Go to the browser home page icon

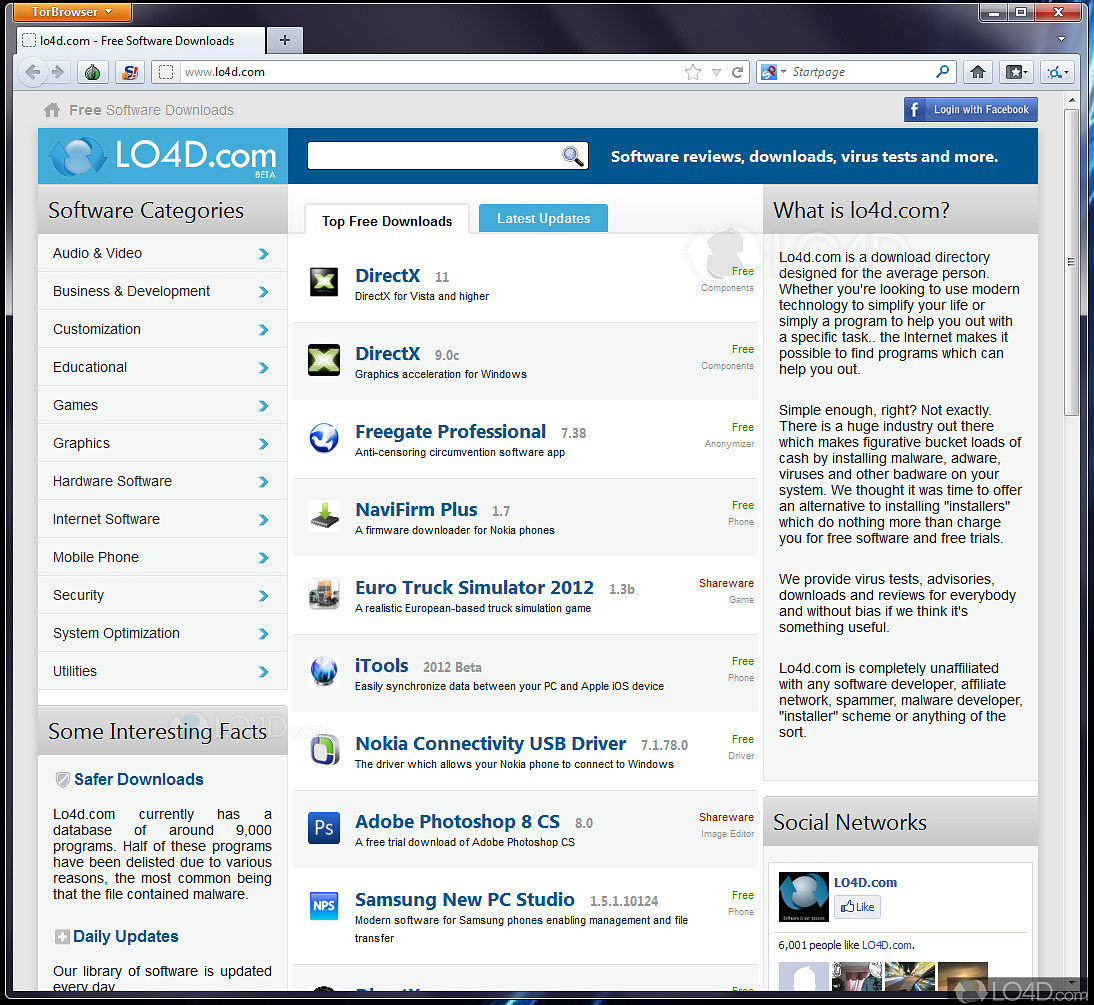(978, 72)
